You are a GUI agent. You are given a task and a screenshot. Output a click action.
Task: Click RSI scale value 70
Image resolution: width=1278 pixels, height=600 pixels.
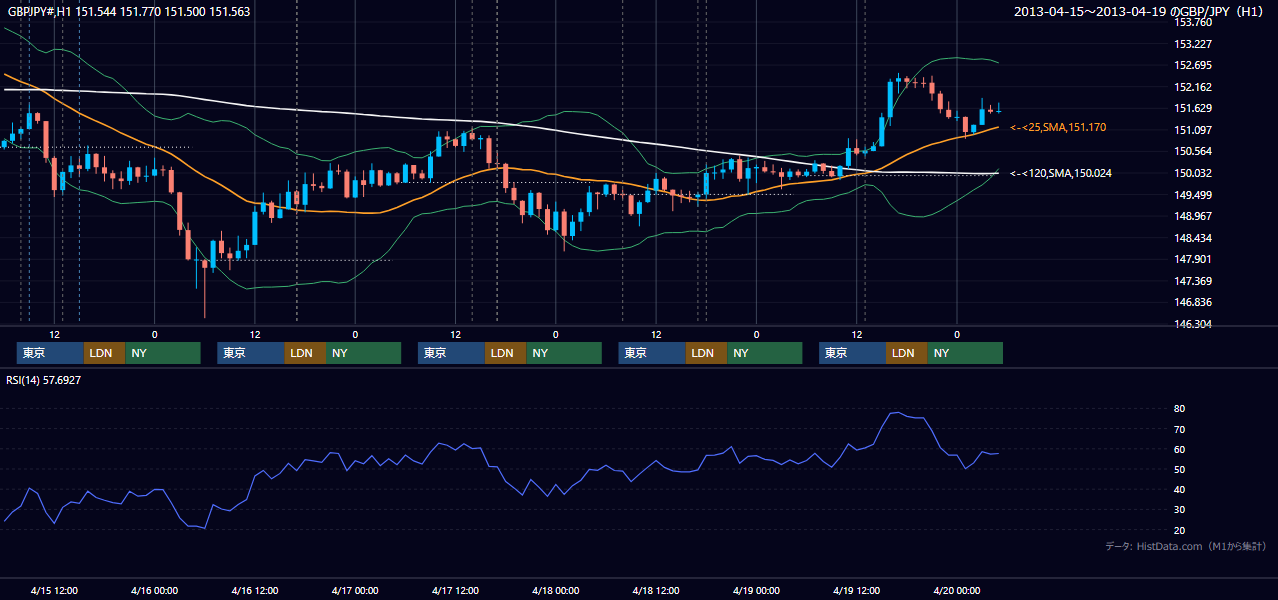(x=1180, y=429)
